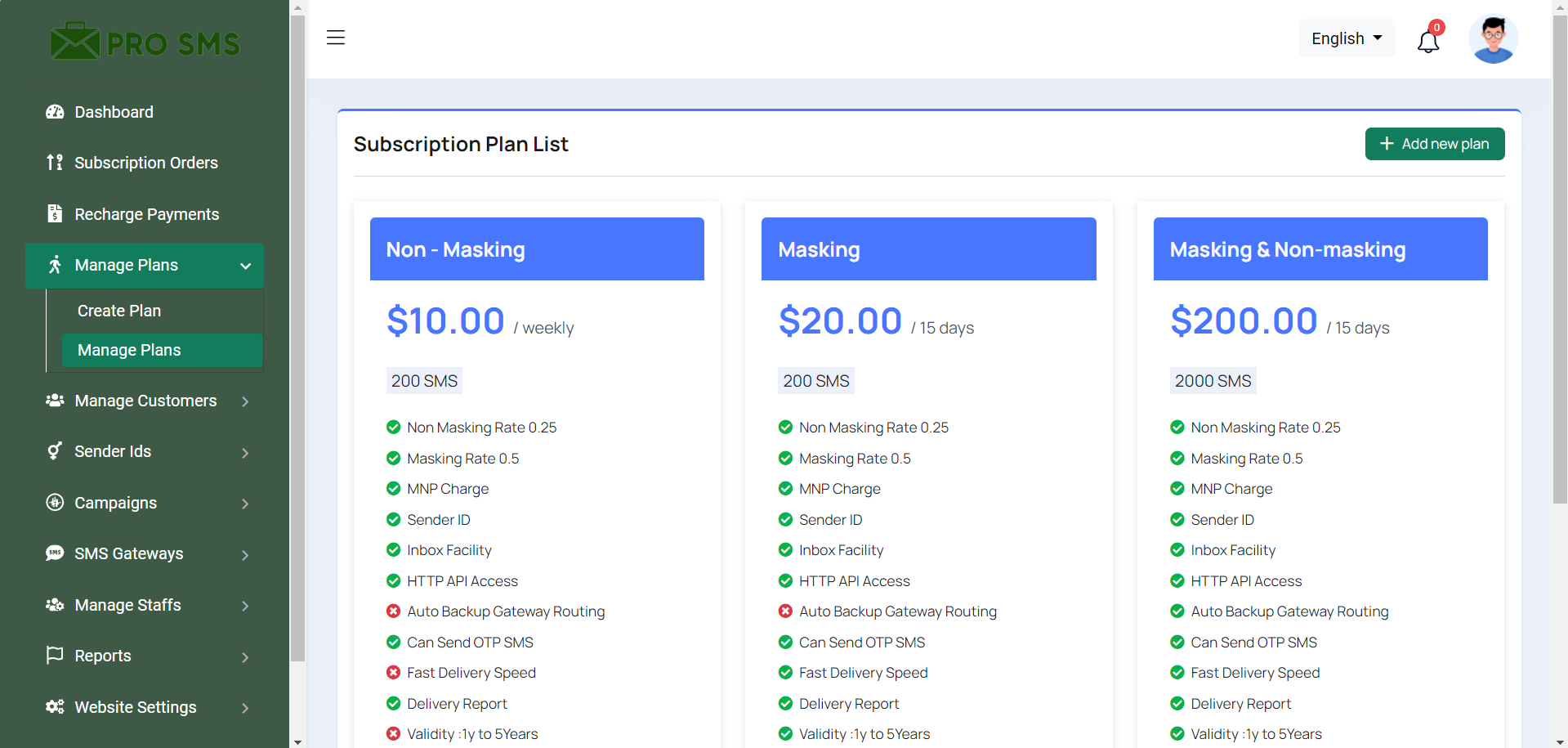
Task: Click the Reports flag icon
Action: point(55,656)
